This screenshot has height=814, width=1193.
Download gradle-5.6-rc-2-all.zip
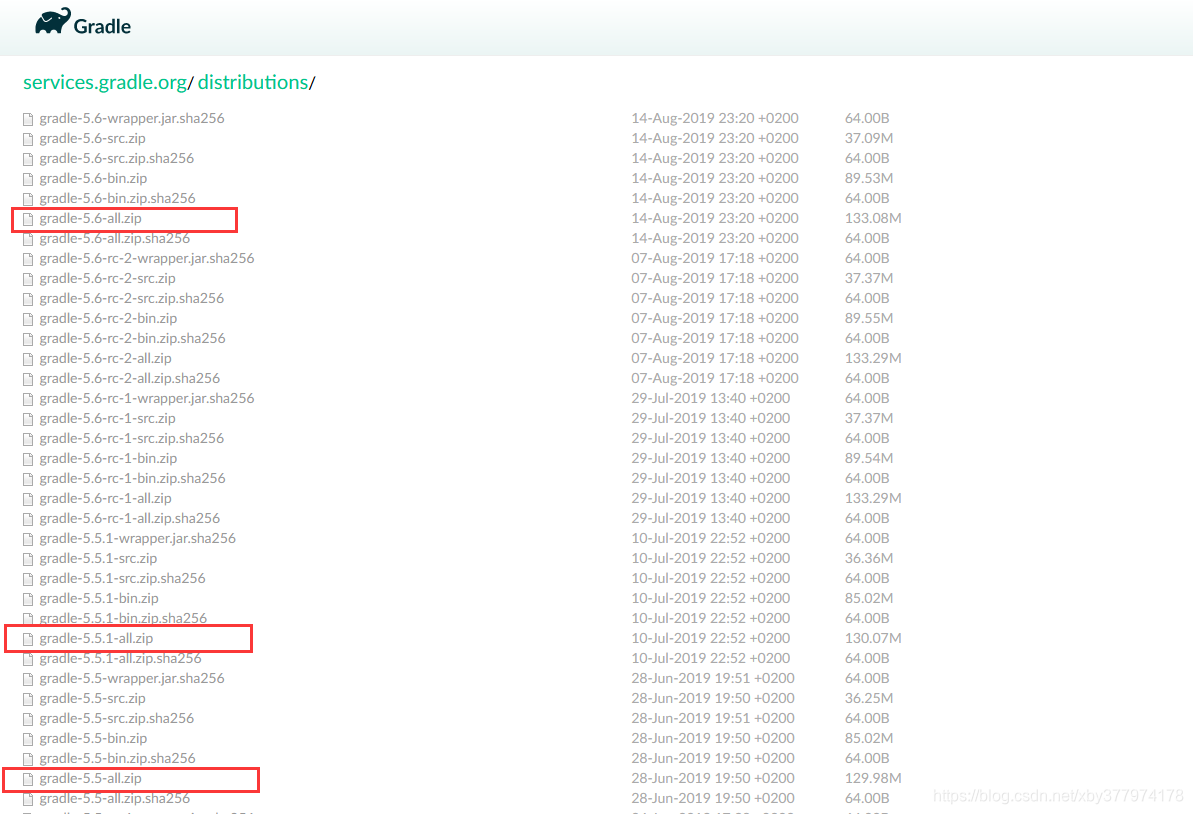pos(106,358)
